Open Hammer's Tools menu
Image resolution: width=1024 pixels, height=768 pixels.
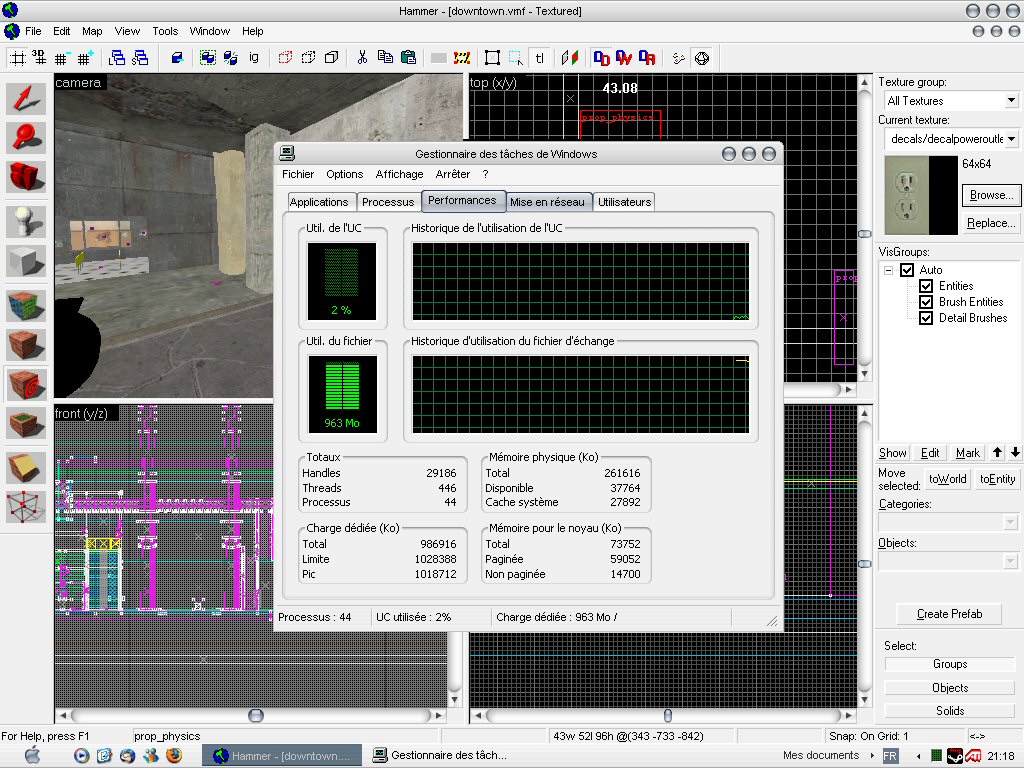(165, 31)
